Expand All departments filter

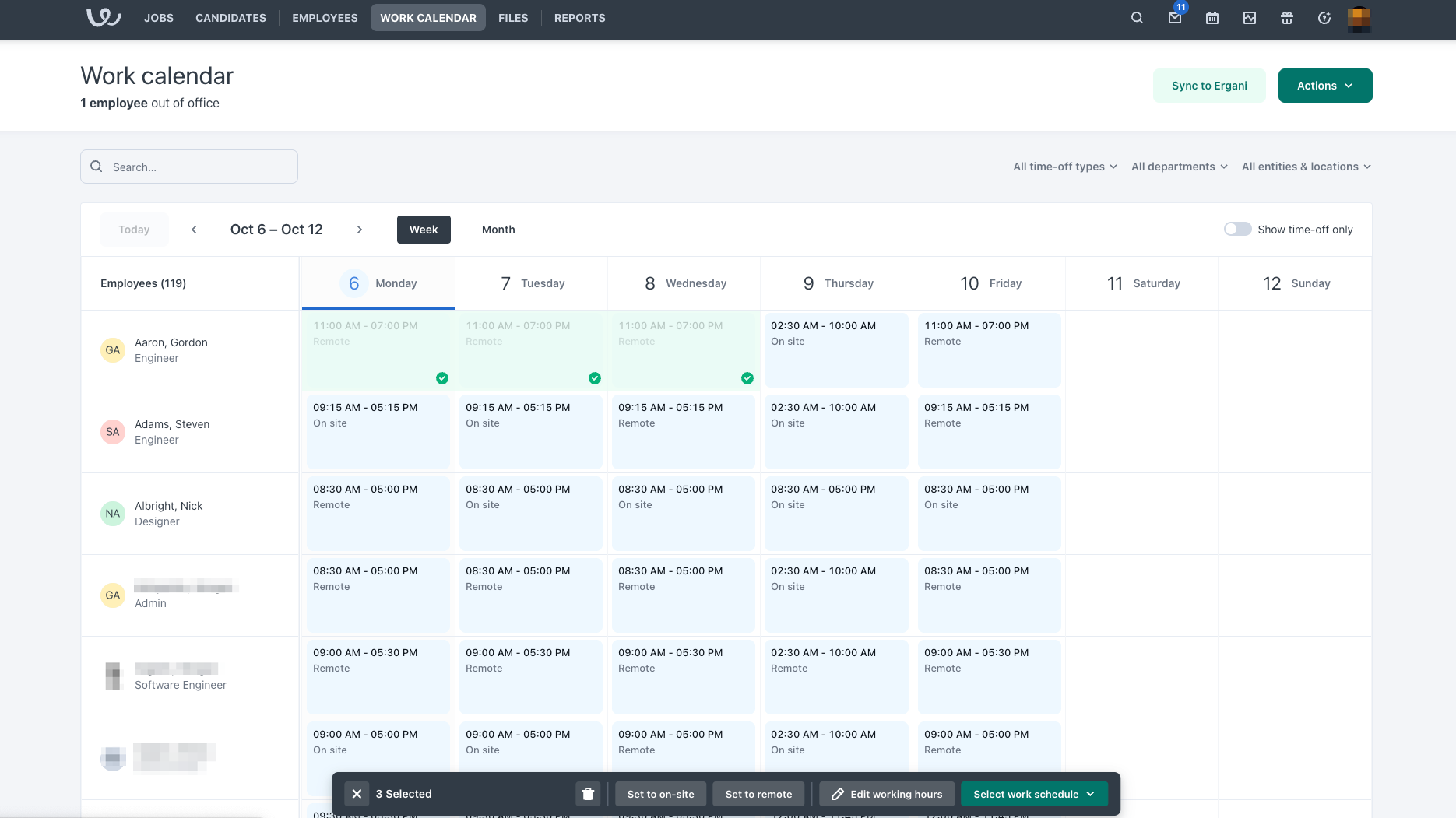pyautogui.click(x=1179, y=167)
